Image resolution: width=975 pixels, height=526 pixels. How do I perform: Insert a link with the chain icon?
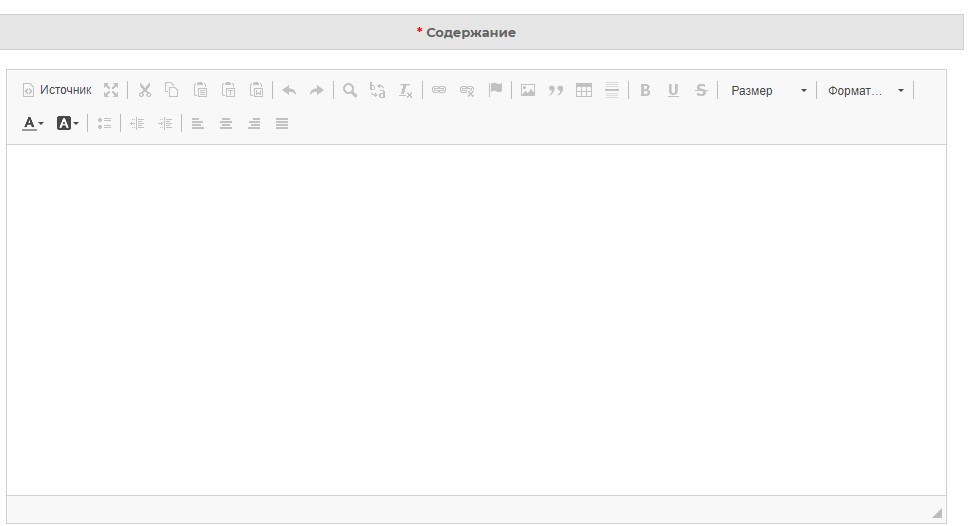[x=439, y=90]
